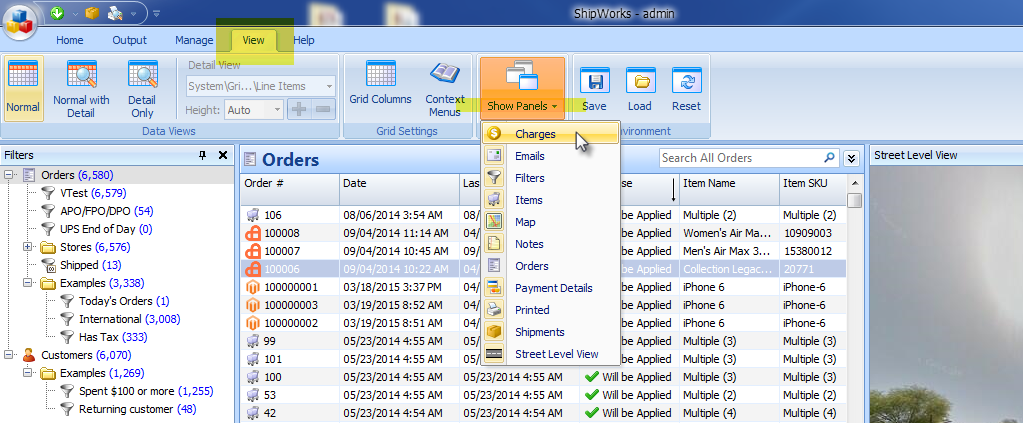Increase detail height with the plus button
This screenshot has width=1023, height=423.
click(x=299, y=110)
